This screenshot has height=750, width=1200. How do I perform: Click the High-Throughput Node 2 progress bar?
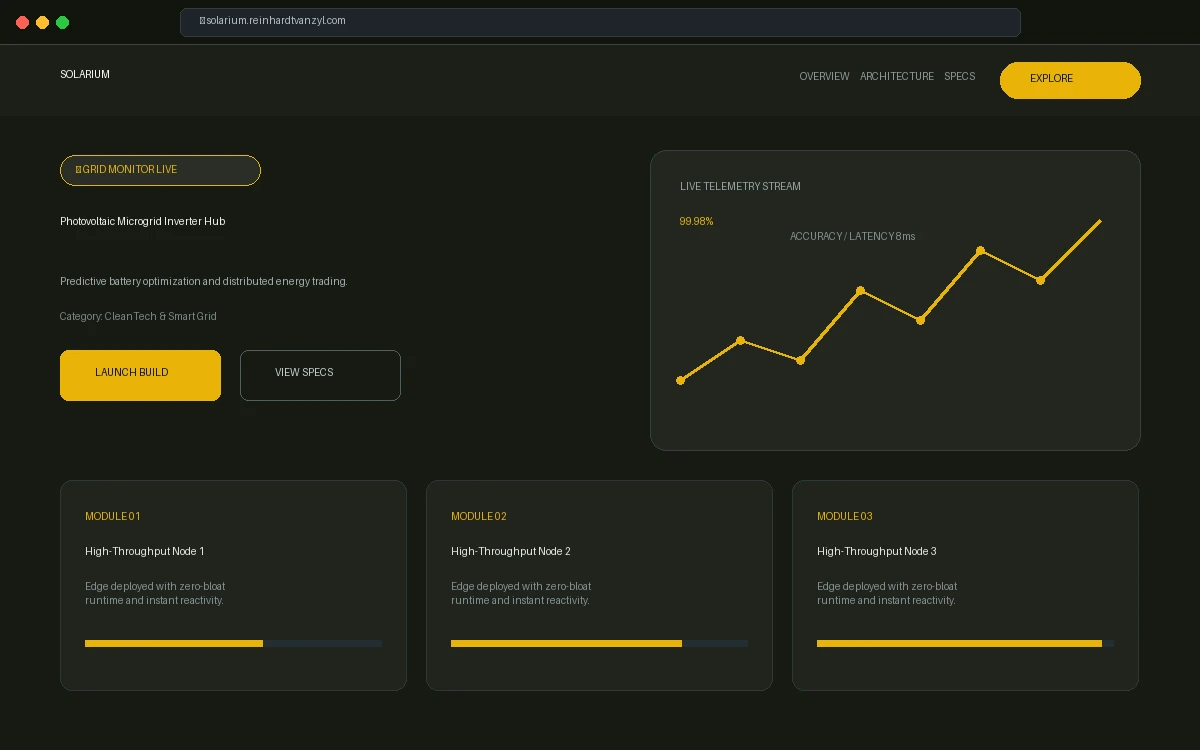599,644
